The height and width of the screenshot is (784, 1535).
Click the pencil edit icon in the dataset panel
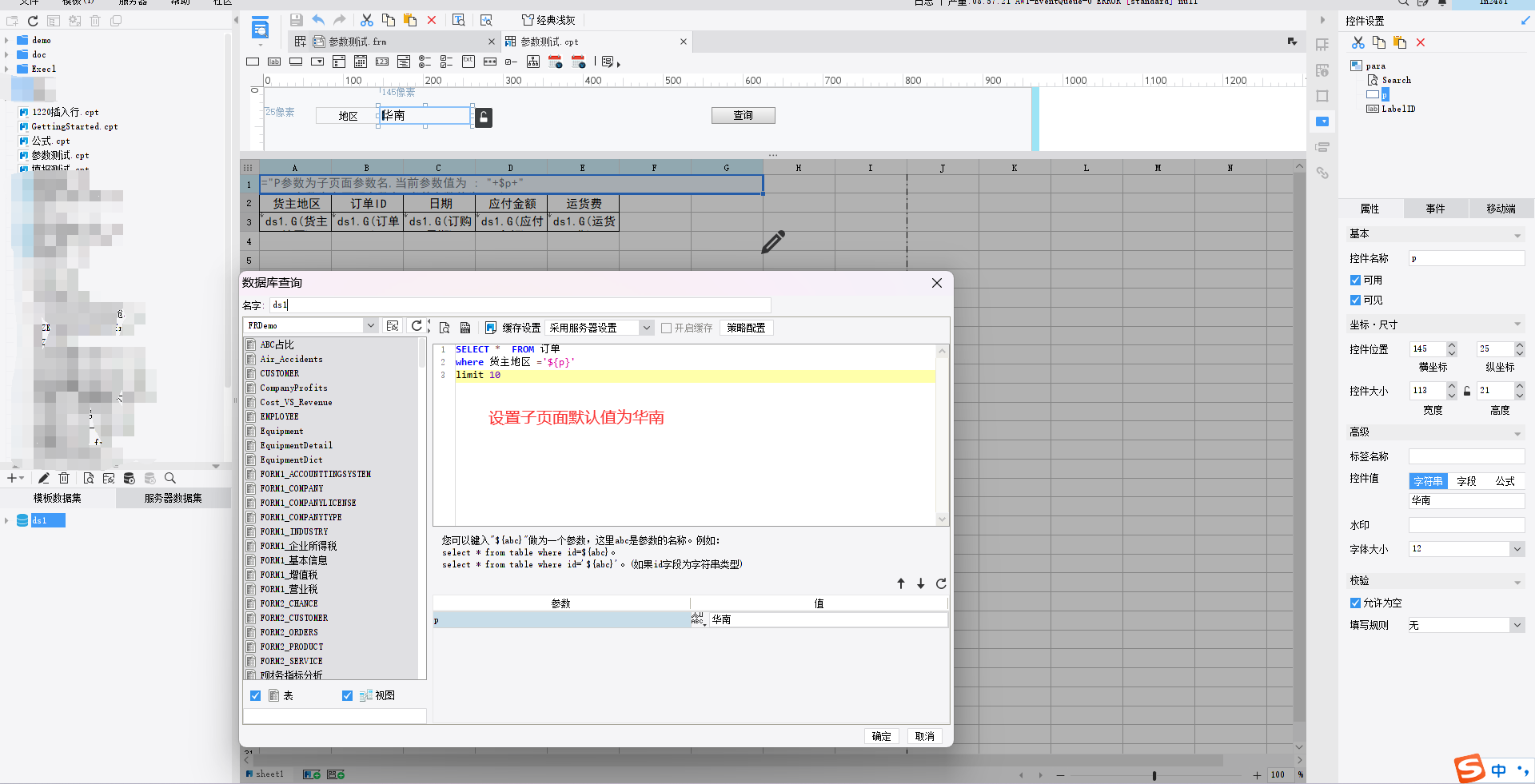[44, 478]
